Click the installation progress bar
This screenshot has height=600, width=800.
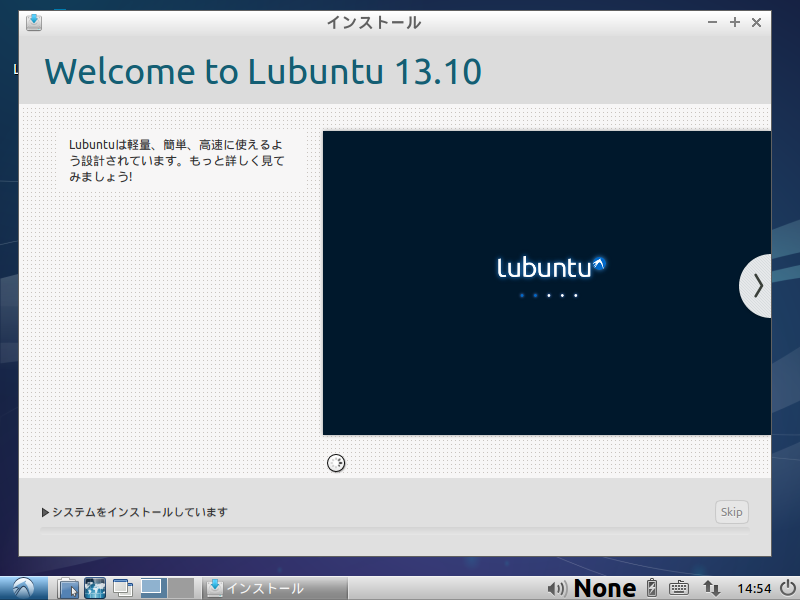tap(395, 531)
